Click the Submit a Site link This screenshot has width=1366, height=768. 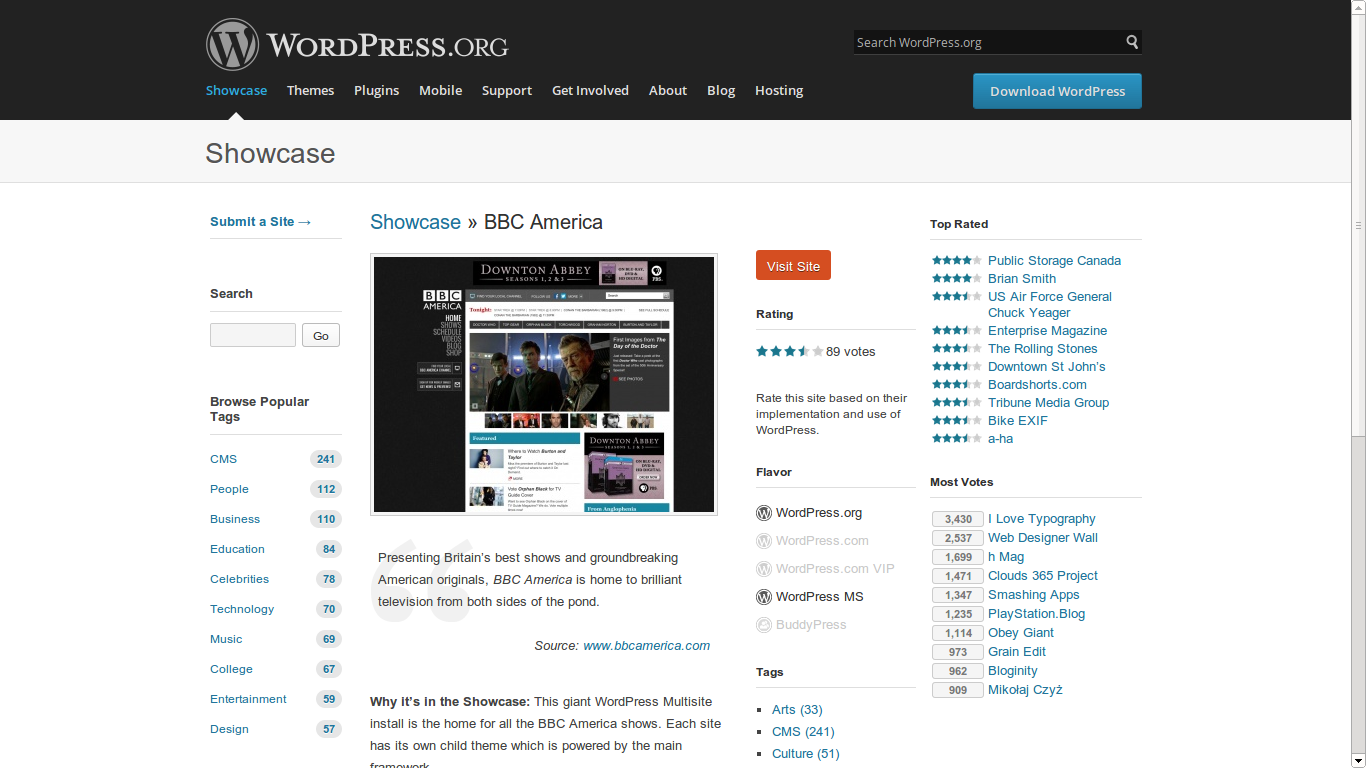tap(261, 222)
